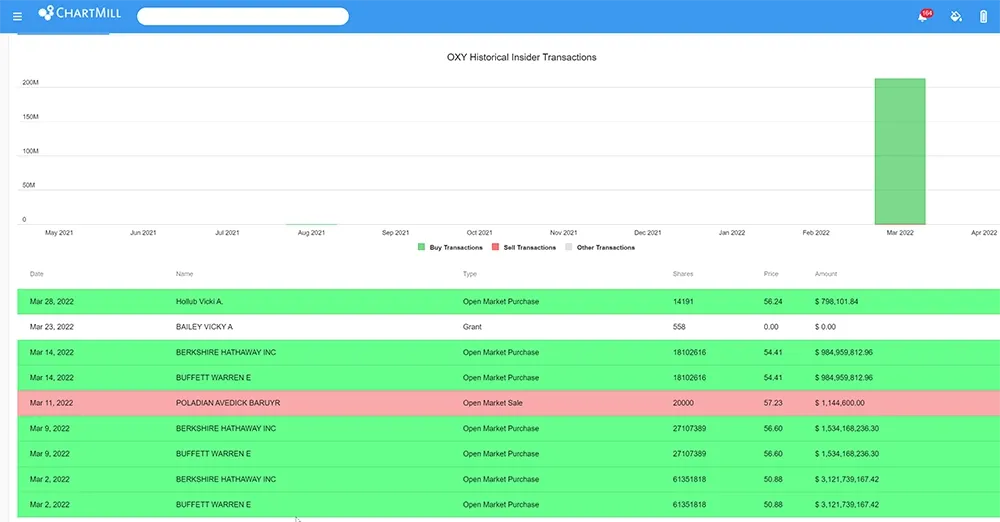Click BERKSHIRE HATHAWAY INC in Mar 2 row

pos(226,479)
